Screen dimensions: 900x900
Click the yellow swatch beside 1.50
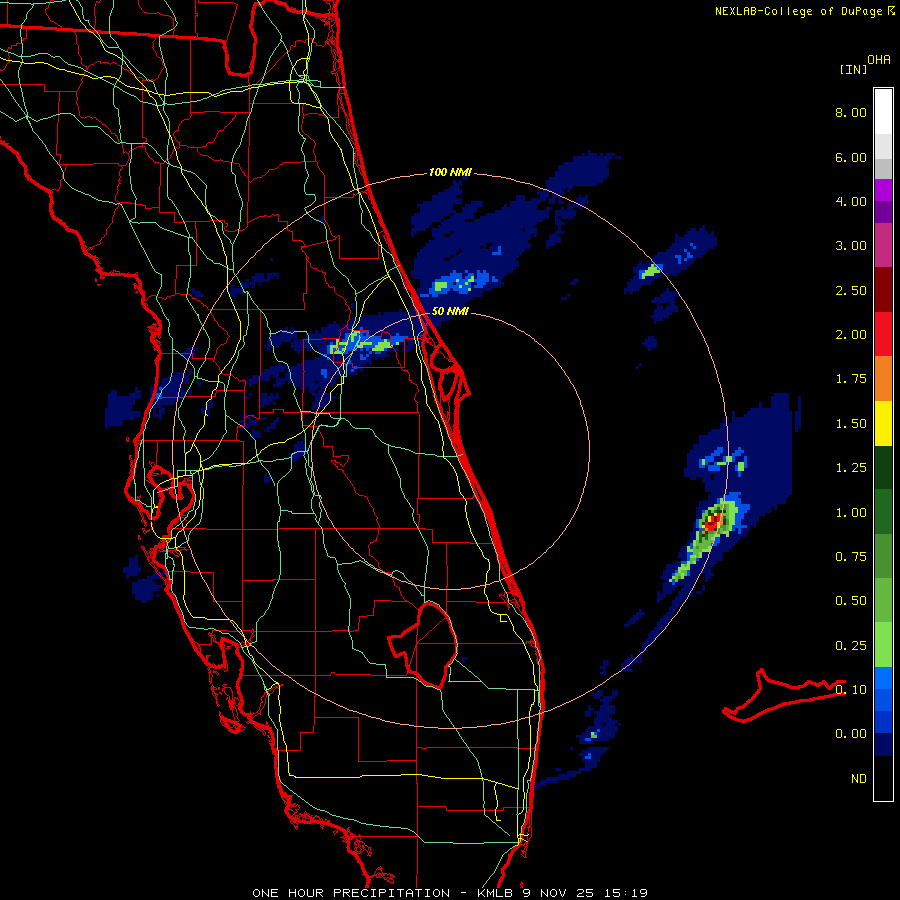[883, 423]
